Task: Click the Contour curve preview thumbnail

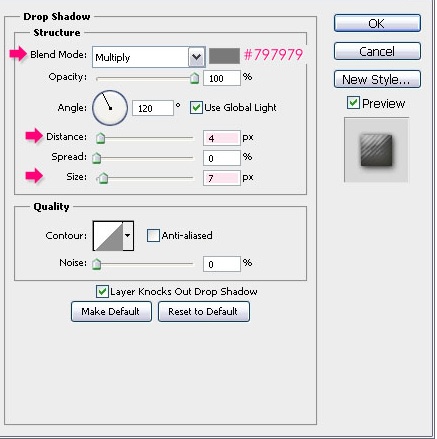Action: (108, 236)
